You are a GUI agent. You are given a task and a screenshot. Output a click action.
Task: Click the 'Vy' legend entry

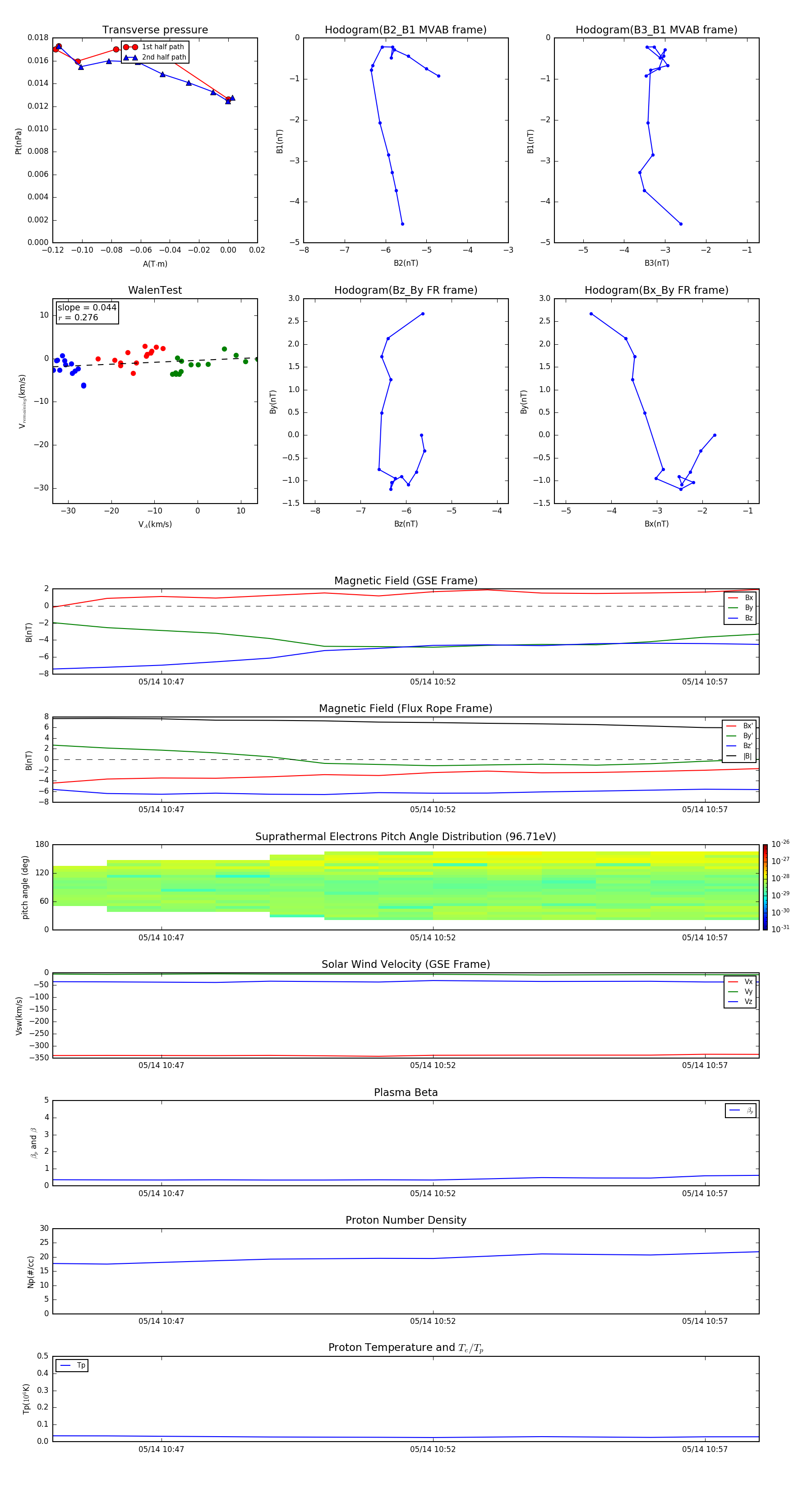[x=740, y=991]
